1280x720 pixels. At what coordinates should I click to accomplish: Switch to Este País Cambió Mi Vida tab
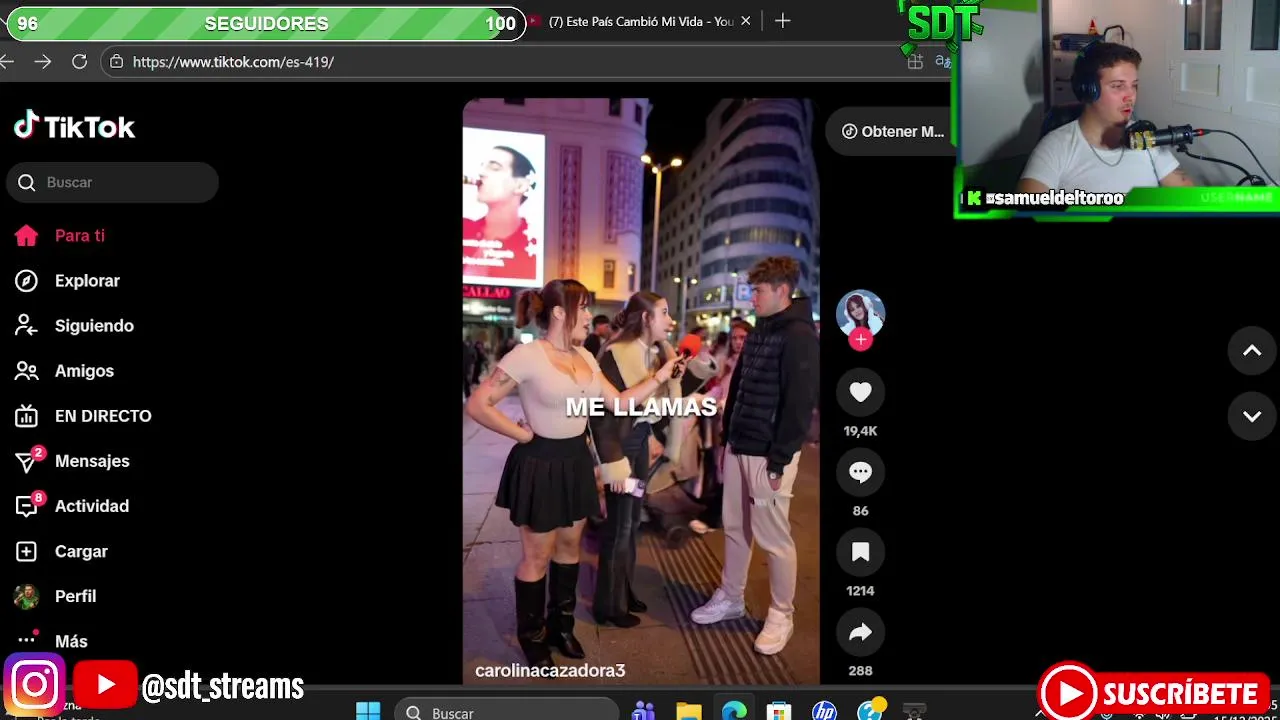(x=641, y=21)
